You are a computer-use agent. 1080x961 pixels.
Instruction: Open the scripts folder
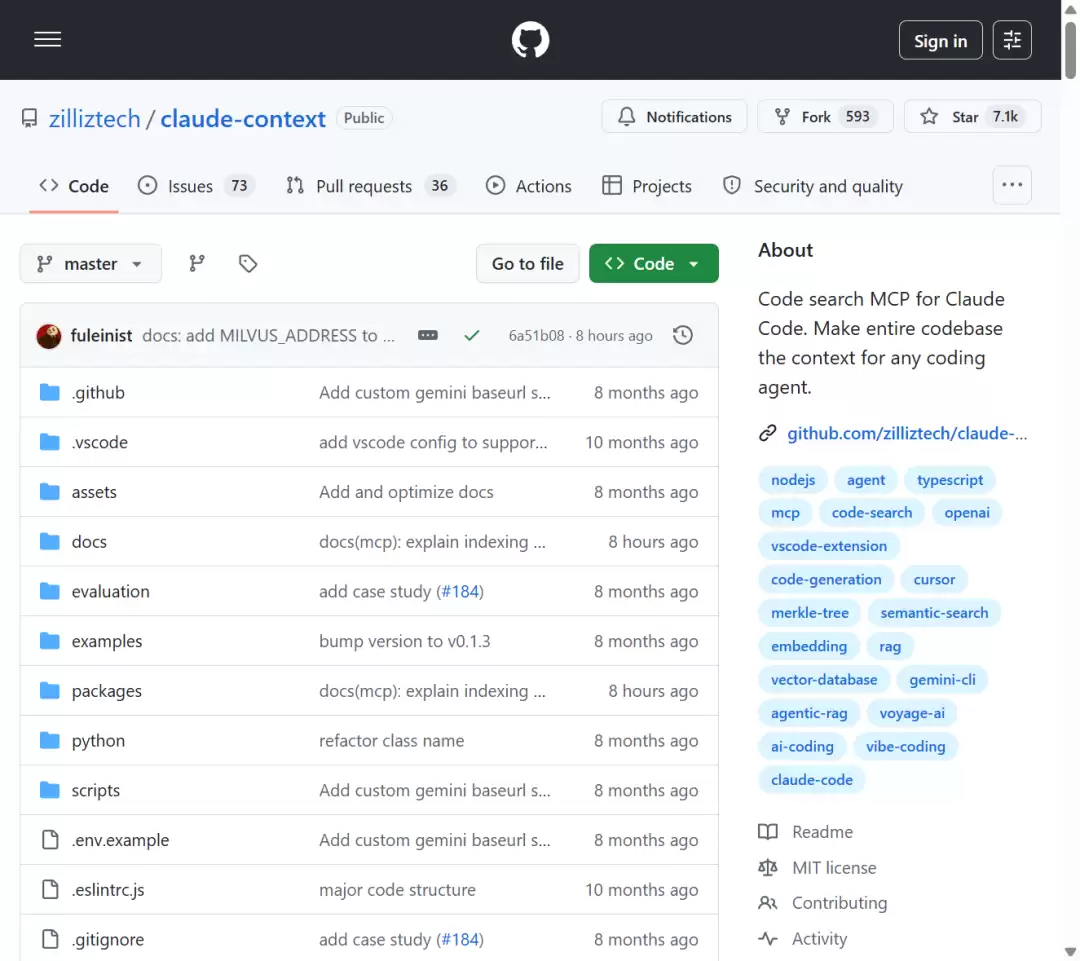click(x=96, y=790)
